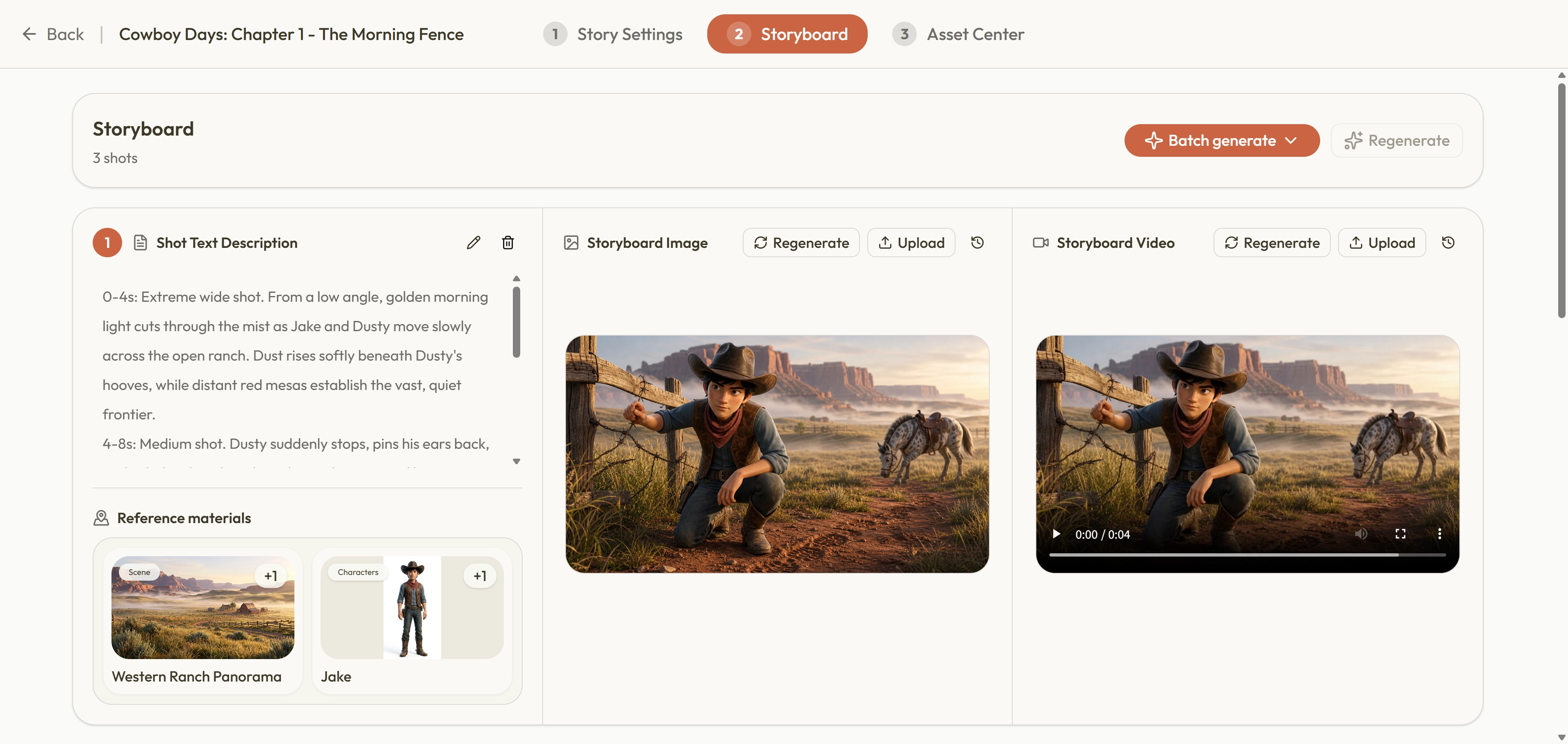Expand the Scene card's +1 badge
The image size is (1568, 744).
pyautogui.click(x=270, y=576)
